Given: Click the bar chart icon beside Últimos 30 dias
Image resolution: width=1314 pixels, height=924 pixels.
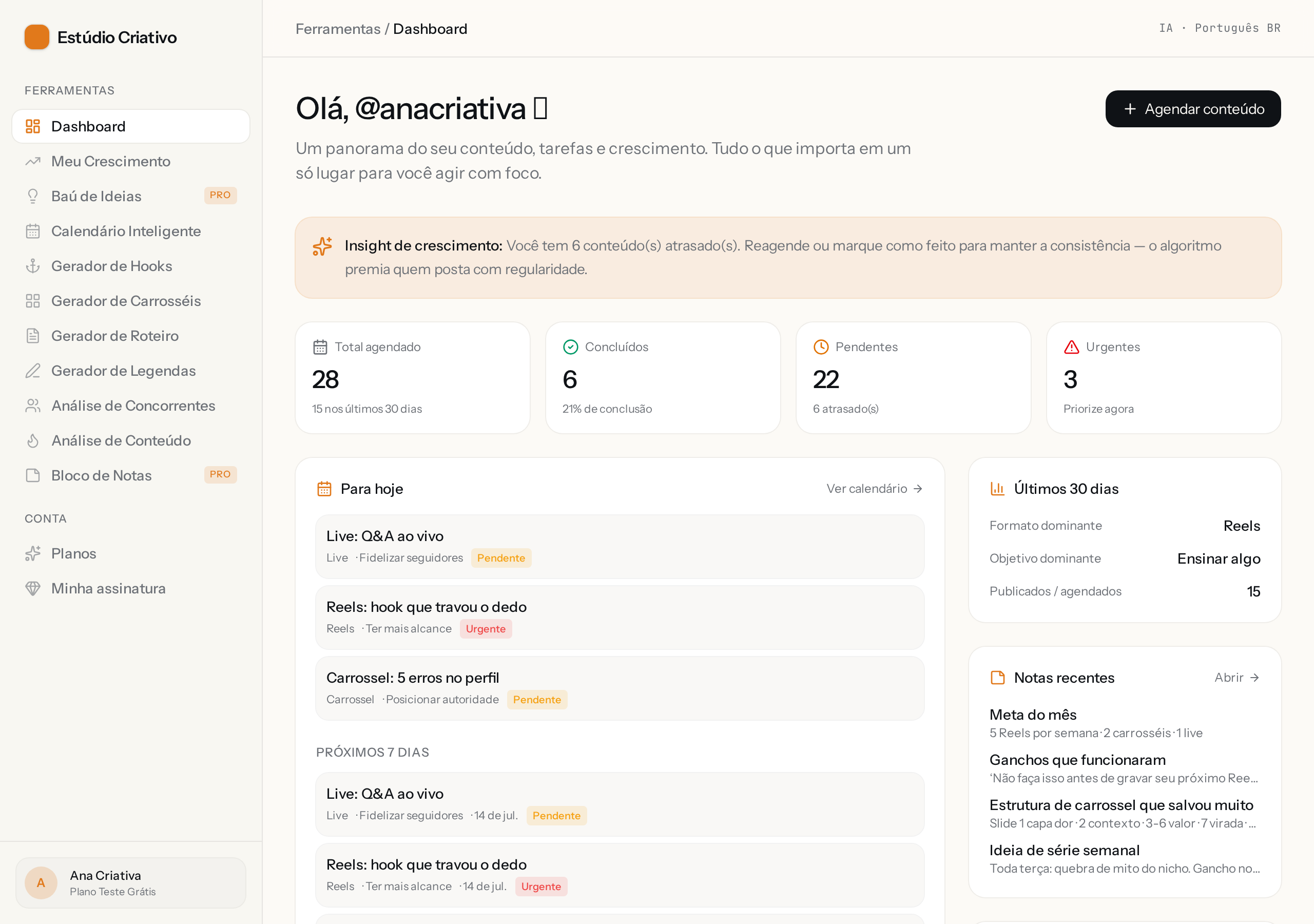Looking at the screenshot, I should [x=997, y=489].
